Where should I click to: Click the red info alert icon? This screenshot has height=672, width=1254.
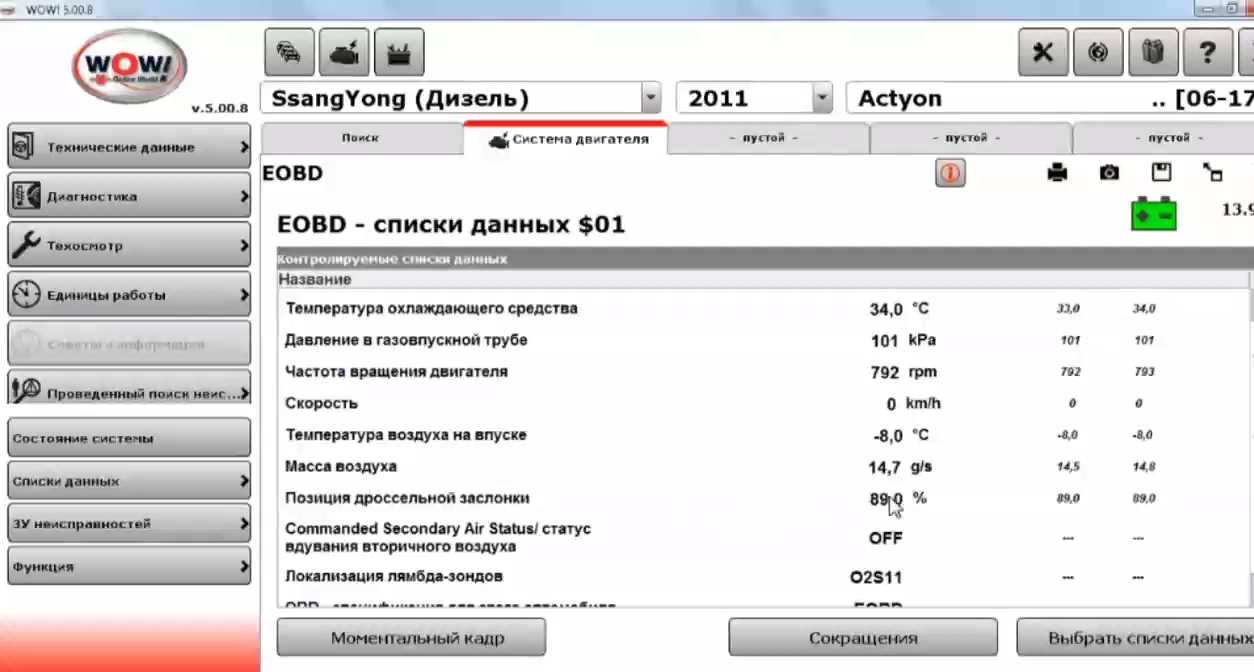tap(950, 173)
